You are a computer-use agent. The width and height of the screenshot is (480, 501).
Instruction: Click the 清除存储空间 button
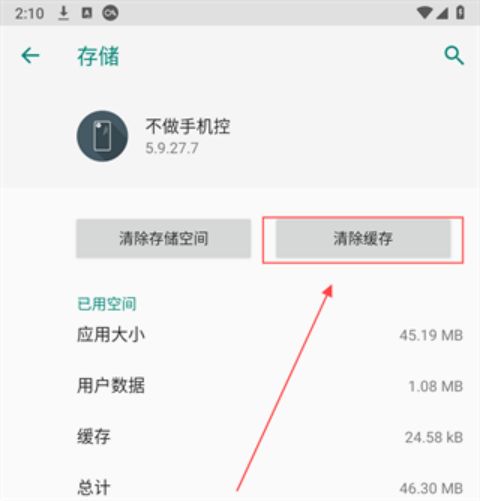pos(163,239)
